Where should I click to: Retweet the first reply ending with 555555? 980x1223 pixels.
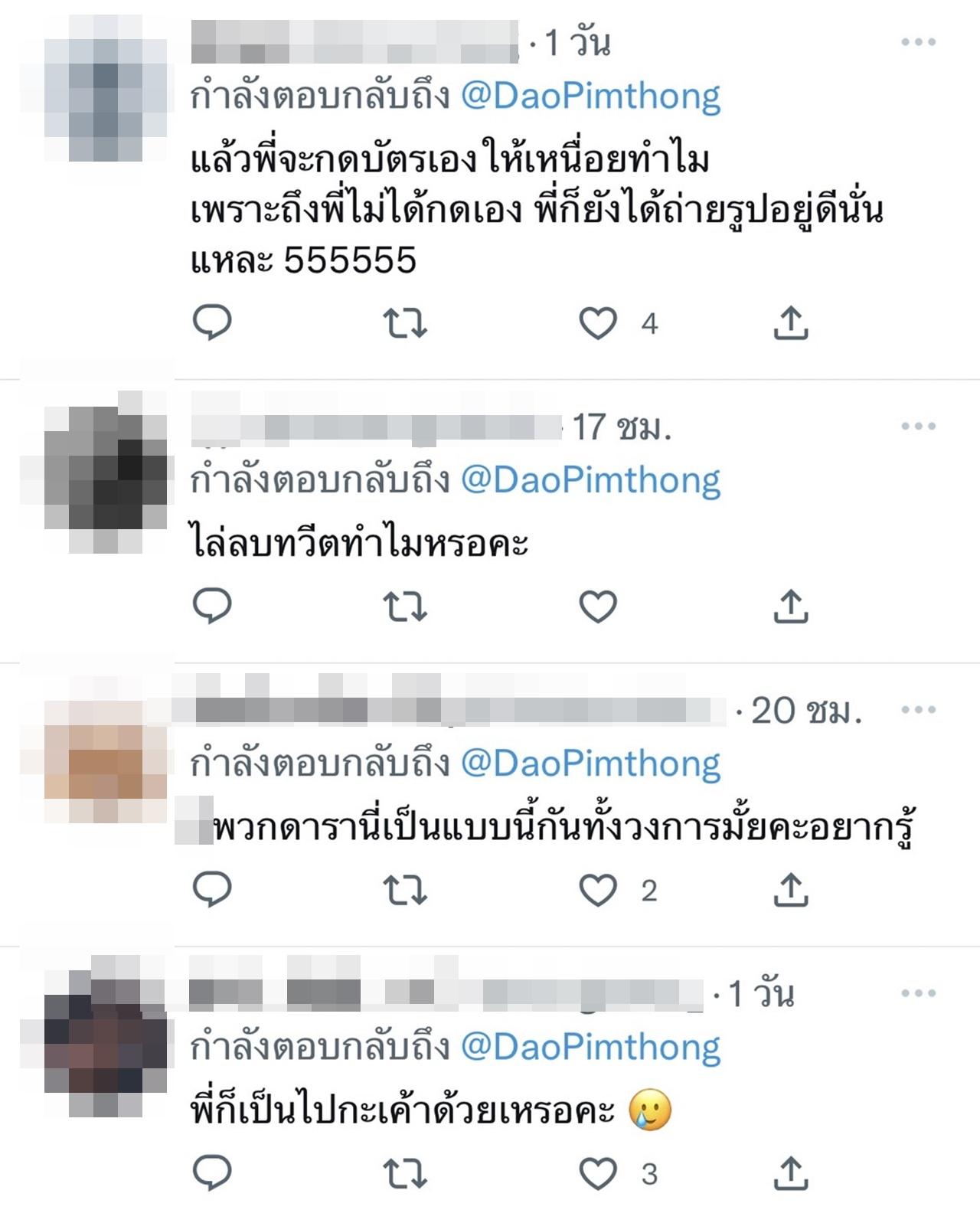405,323
